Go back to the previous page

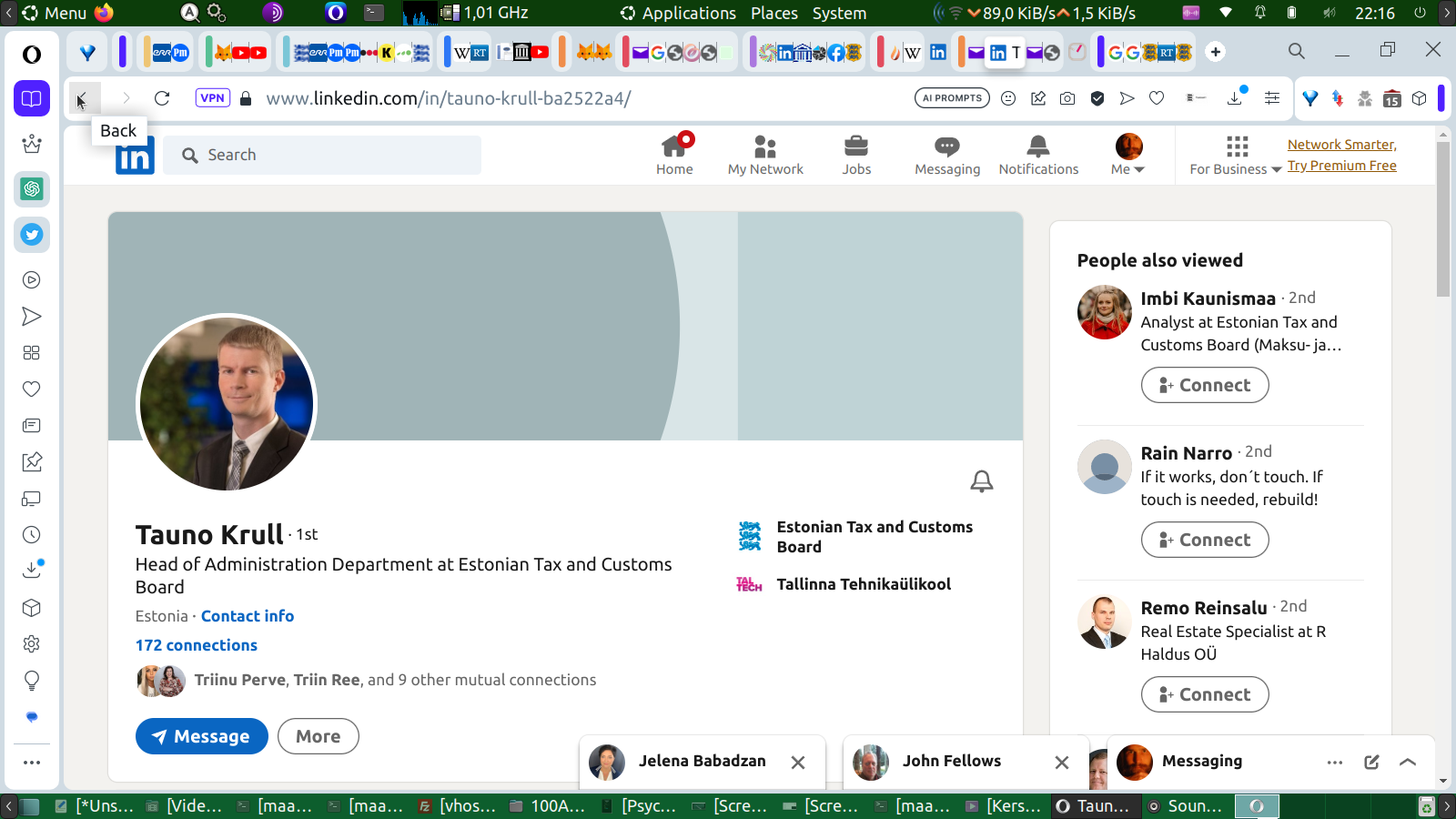point(82,98)
